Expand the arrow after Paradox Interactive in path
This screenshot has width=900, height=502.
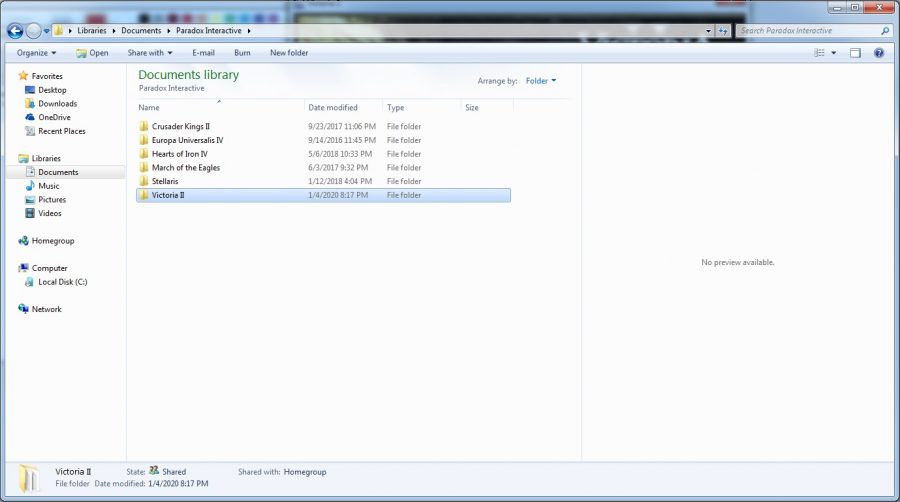click(x=249, y=31)
